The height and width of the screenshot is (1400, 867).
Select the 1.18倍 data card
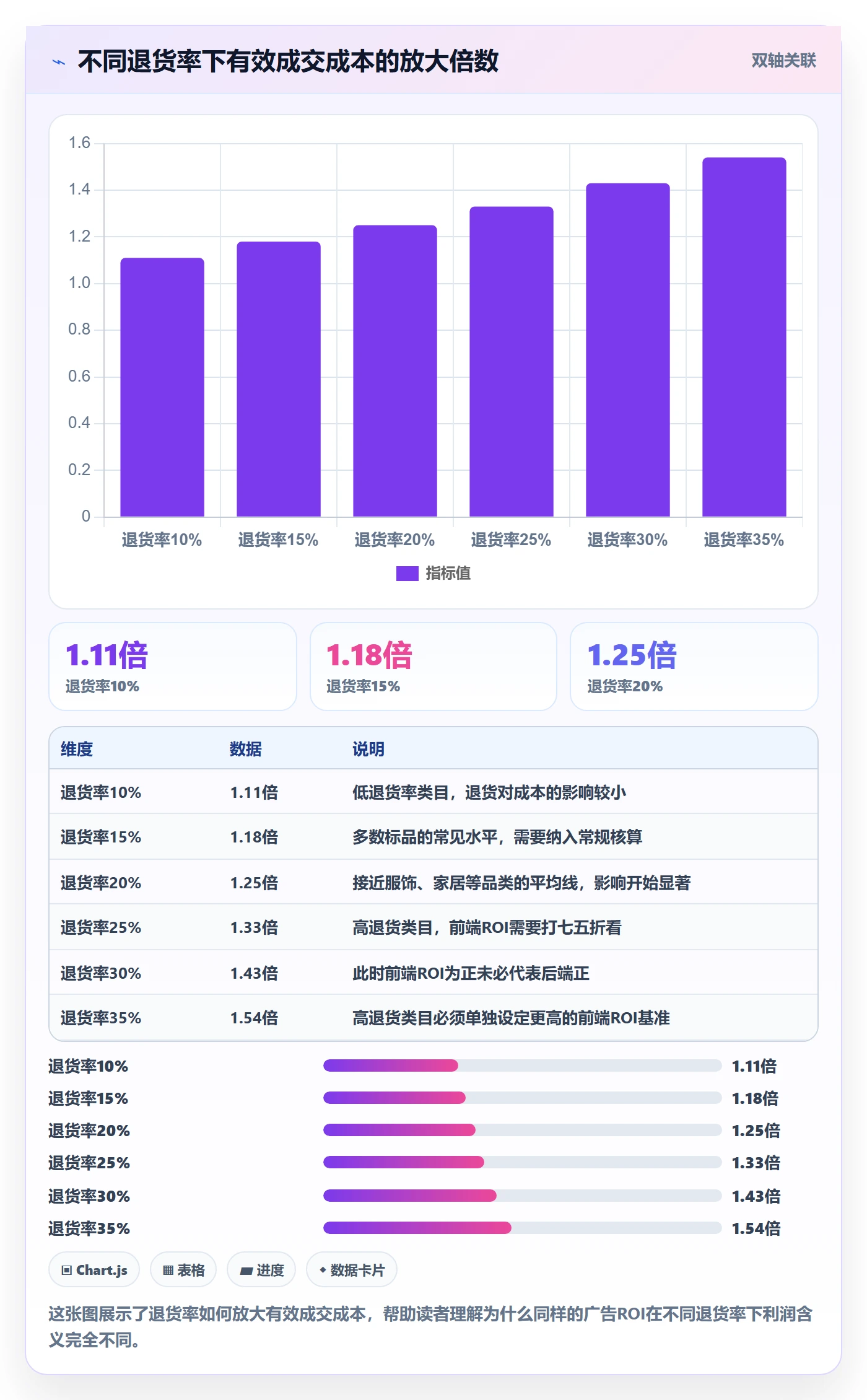pyautogui.click(x=434, y=667)
